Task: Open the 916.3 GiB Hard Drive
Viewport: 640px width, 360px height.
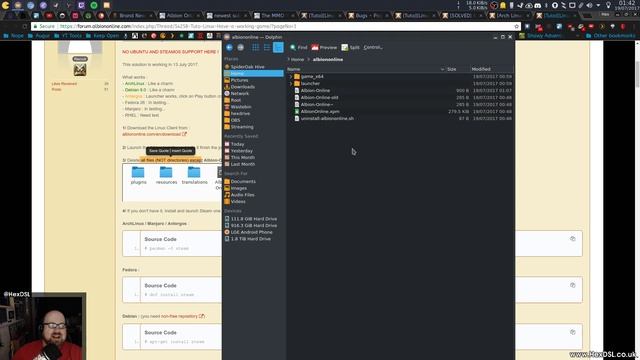Action: (253, 225)
